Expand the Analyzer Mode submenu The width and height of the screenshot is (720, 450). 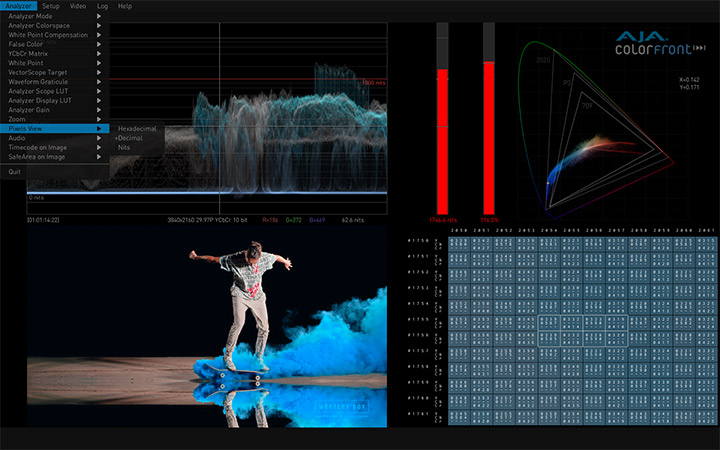[50, 17]
